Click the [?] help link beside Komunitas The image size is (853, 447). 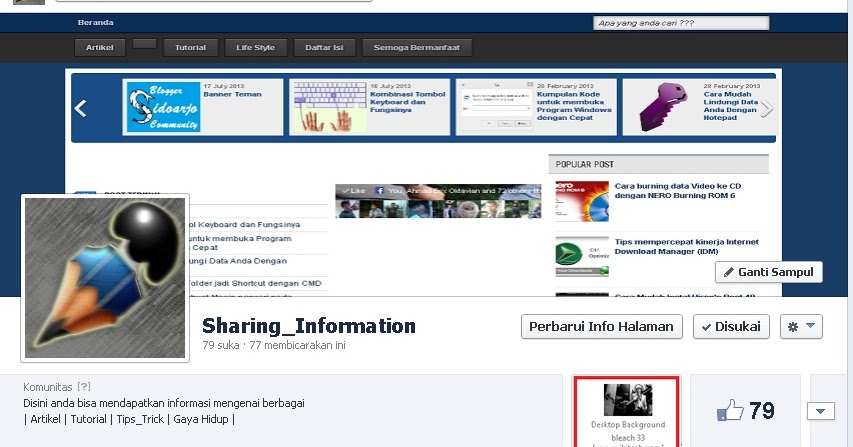tap(83, 387)
